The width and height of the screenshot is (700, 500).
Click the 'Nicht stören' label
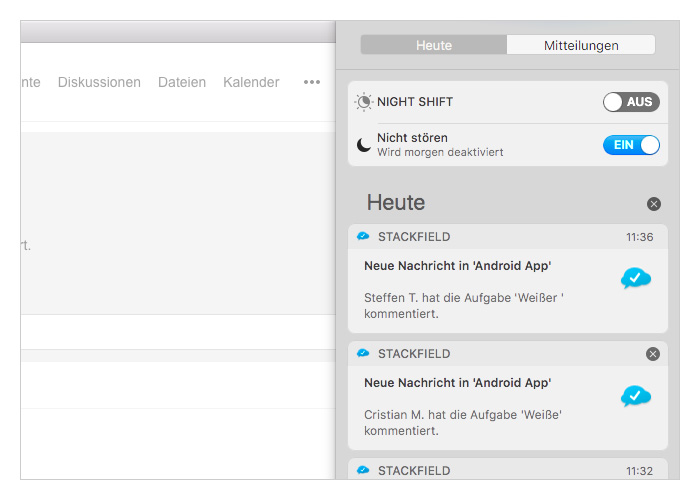412,138
